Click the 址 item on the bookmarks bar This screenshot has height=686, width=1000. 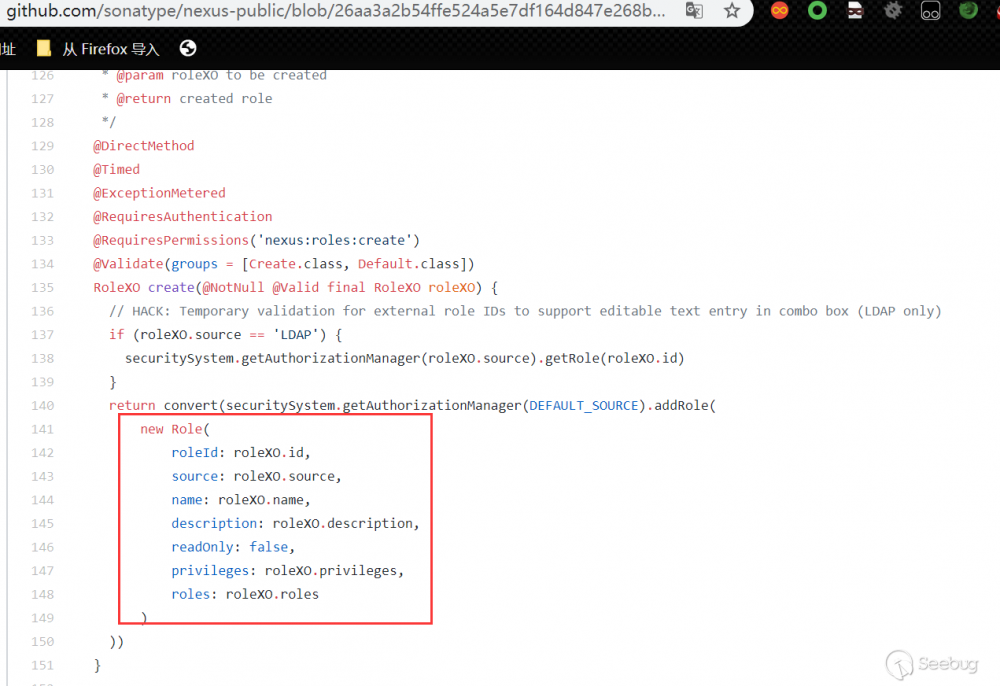click(9, 47)
